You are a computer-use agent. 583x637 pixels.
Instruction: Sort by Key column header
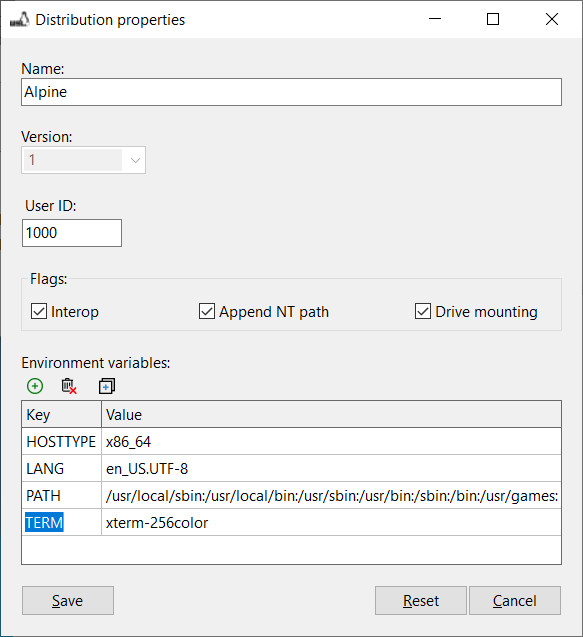click(x=61, y=414)
